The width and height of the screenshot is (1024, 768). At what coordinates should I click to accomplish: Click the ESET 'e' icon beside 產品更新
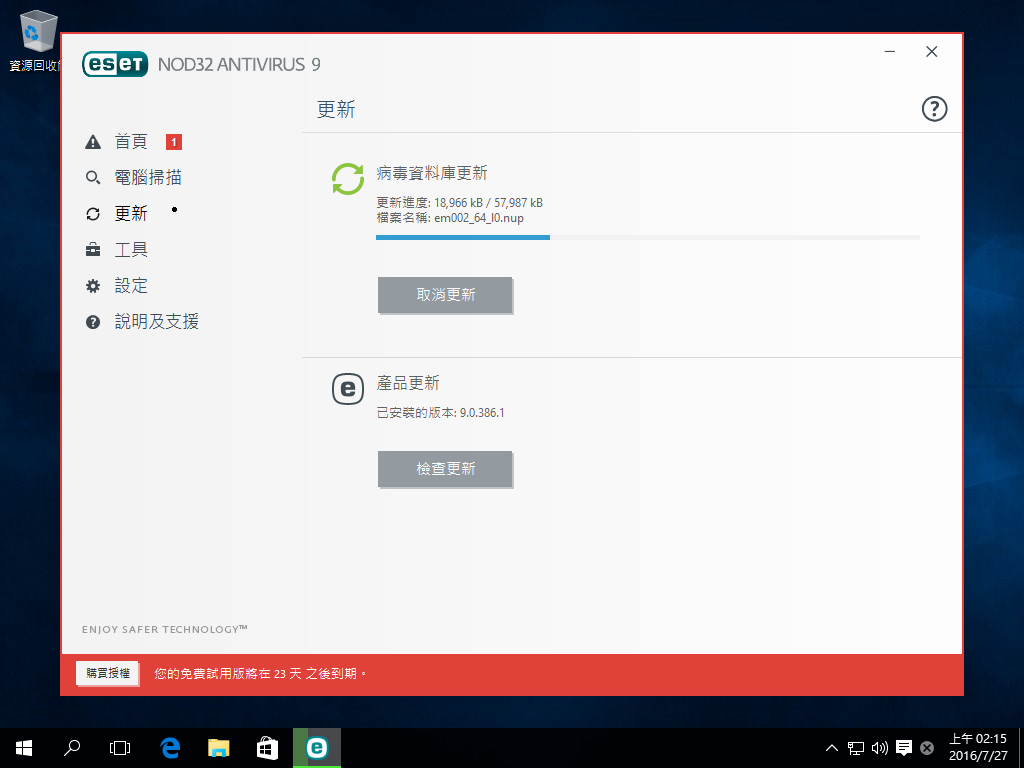348,389
